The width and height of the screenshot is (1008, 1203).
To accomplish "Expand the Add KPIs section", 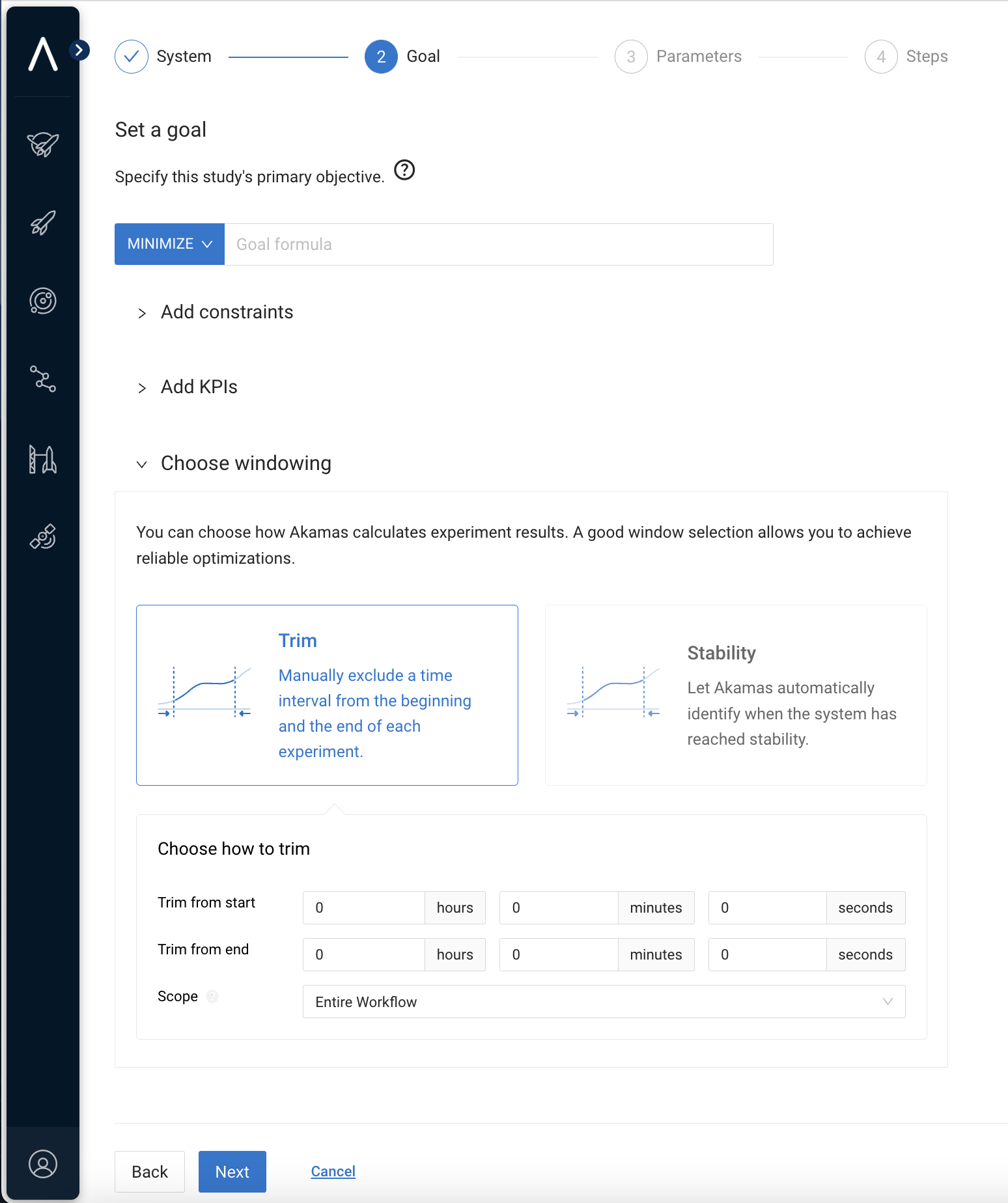I will click(x=199, y=387).
